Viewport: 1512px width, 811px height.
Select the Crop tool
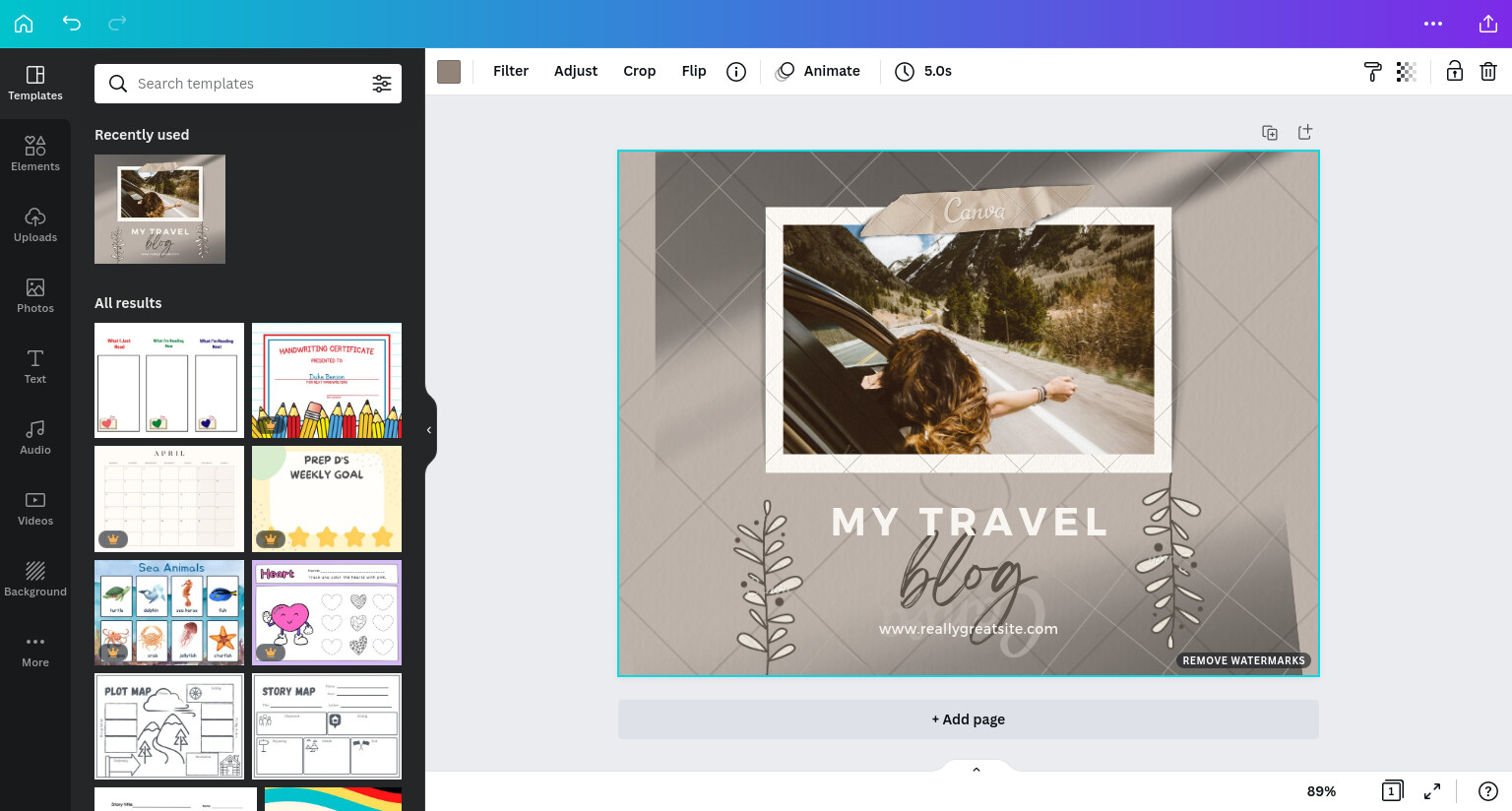(x=640, y=71)
